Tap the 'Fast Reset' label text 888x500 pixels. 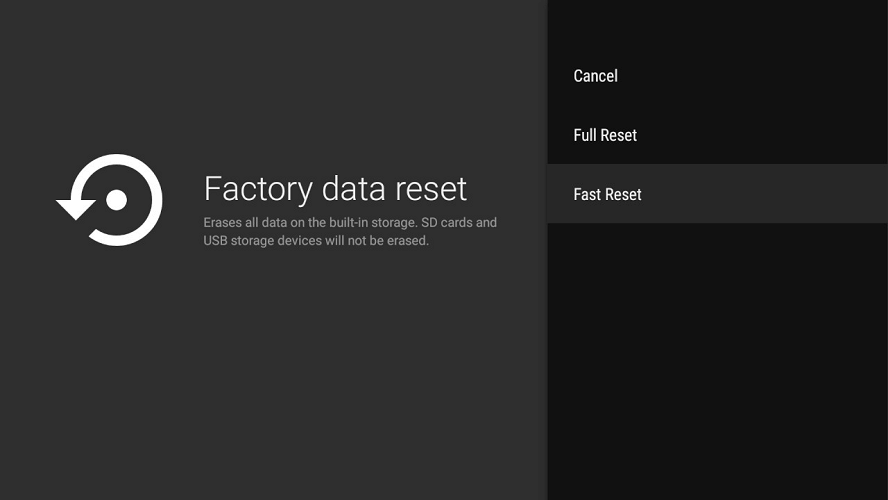(607, 194)
